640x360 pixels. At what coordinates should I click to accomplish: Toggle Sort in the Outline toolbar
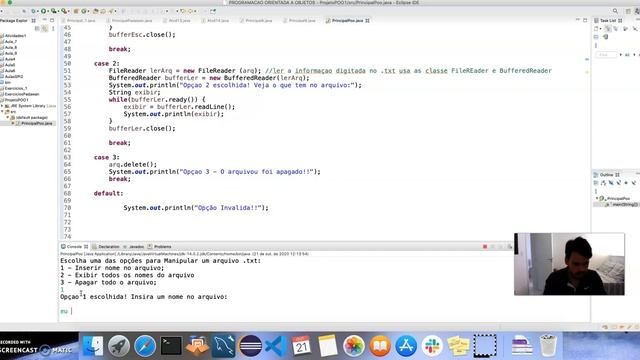tap(603, 183)
